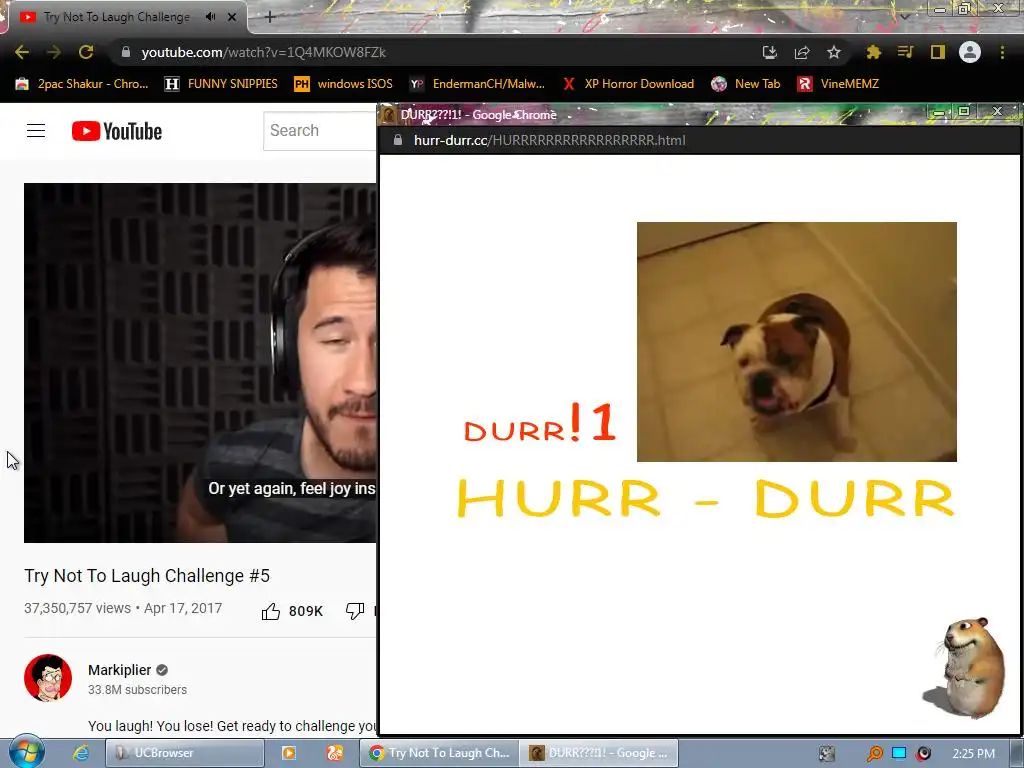Screen dimensions: 1024x768
Task: Click the DURR???!1! popup window title bar
Action: point(653,114)
